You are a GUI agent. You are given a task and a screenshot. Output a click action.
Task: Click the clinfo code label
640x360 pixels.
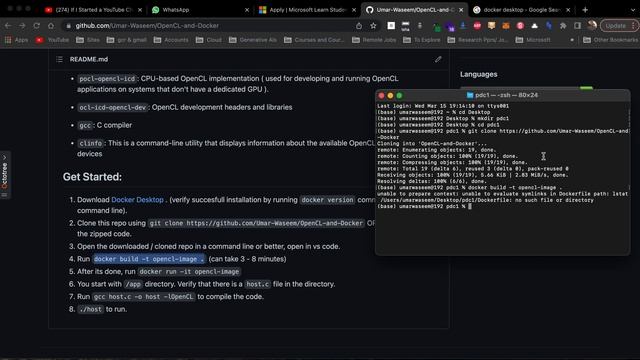pyautogui.click(x=91, y=143)
